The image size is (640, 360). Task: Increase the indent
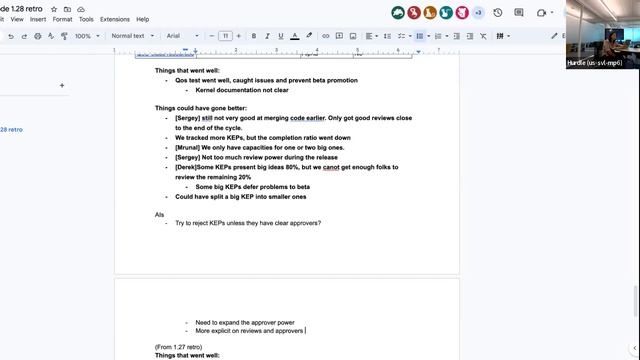tap(470, 36)
